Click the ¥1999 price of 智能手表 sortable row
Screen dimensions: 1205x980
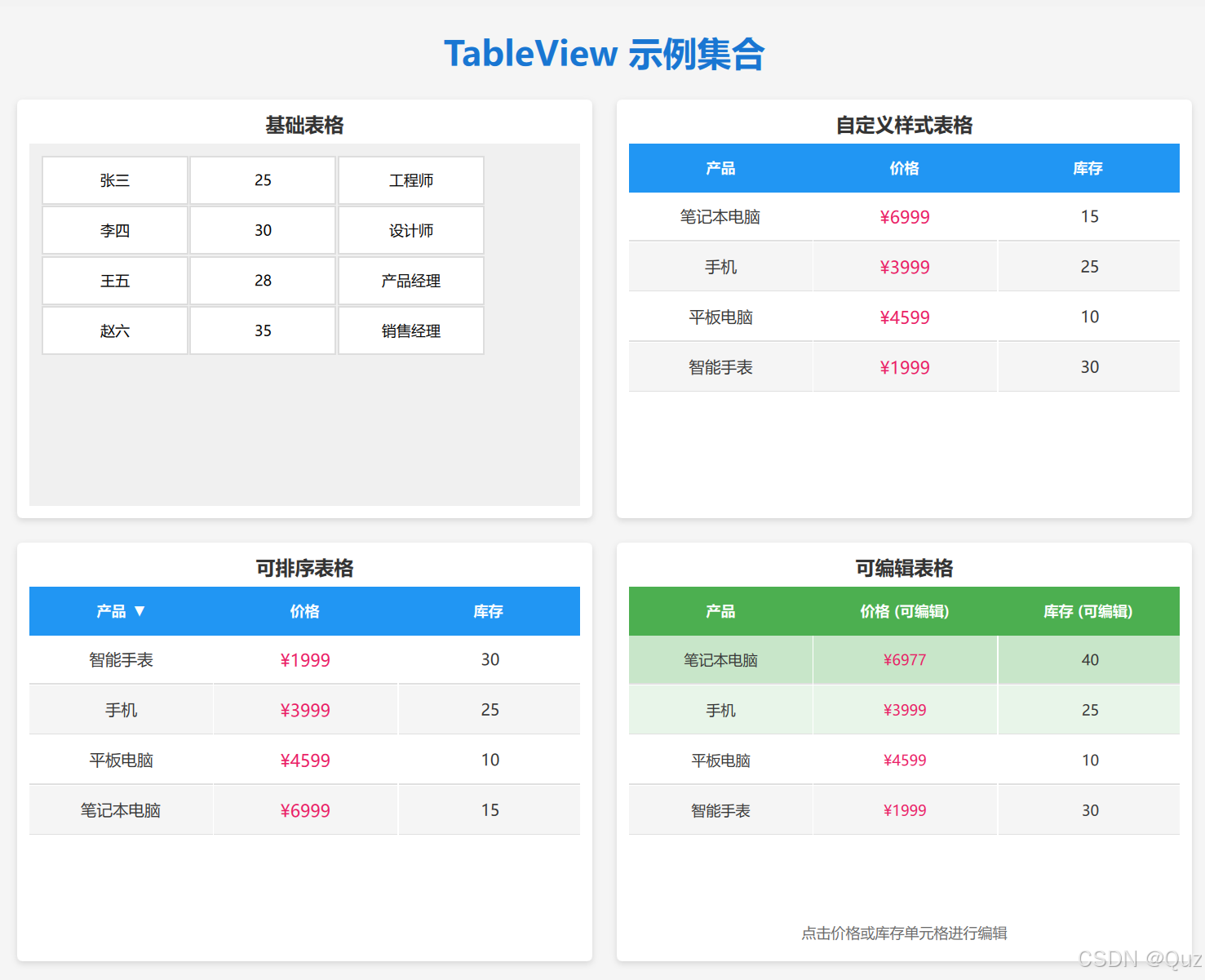coord(304,659)
